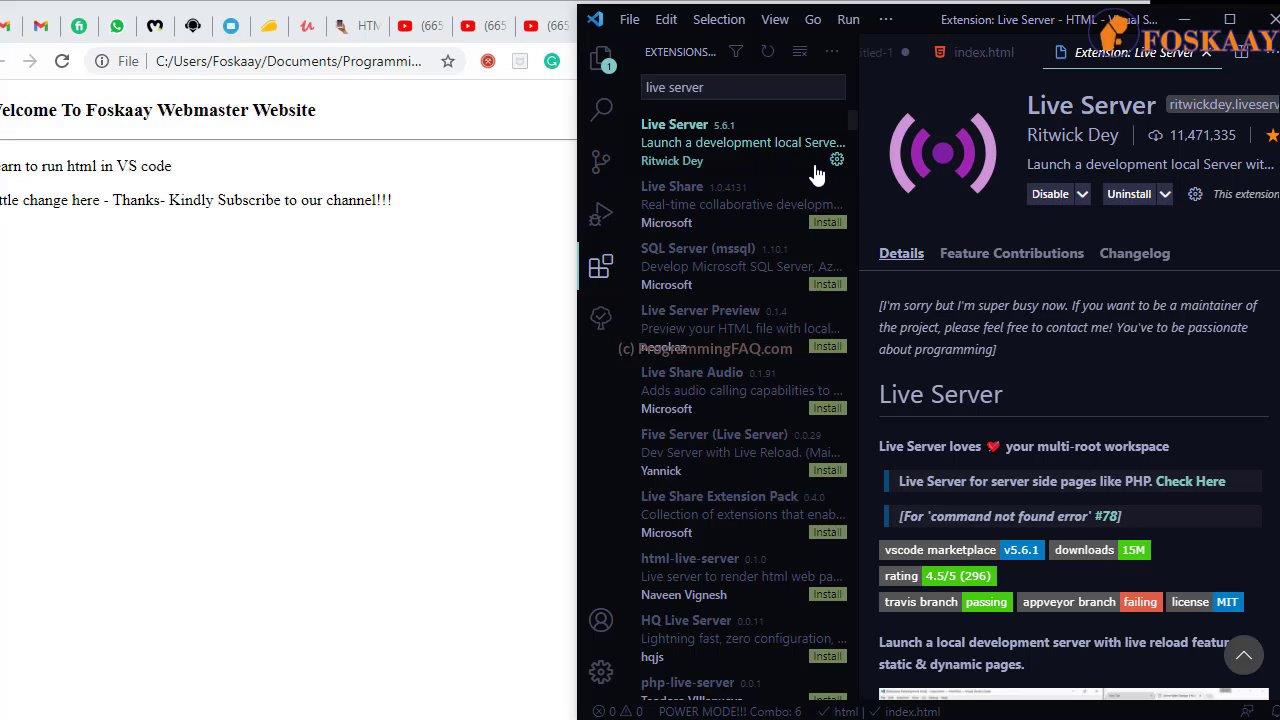The image size is (1280, 720).
Task: Install Live Share Audio extension
Action: click(x=827, y=408)
